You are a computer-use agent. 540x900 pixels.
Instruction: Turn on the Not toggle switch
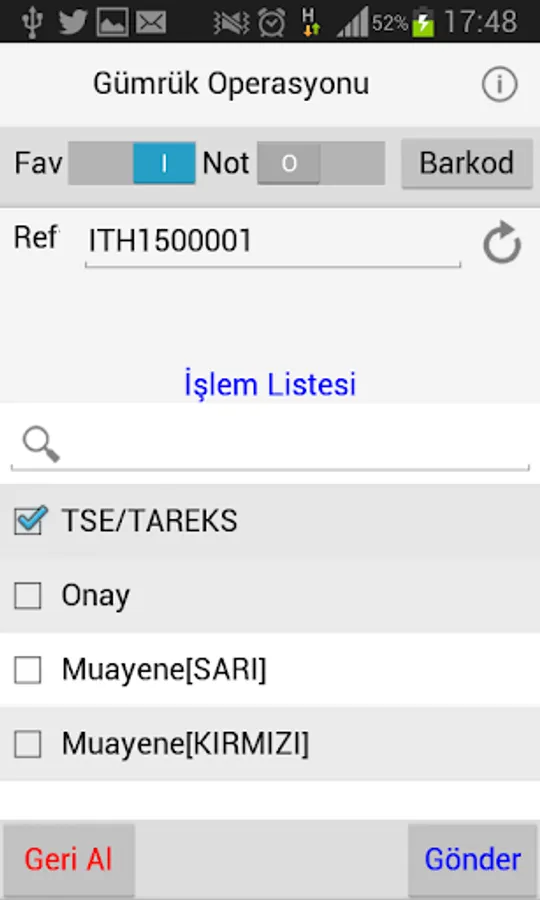point(321,164)
